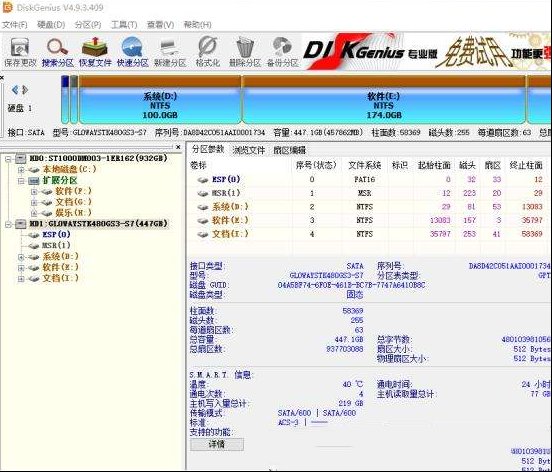Click the 起始柱面 column header

tap(434, 165)
